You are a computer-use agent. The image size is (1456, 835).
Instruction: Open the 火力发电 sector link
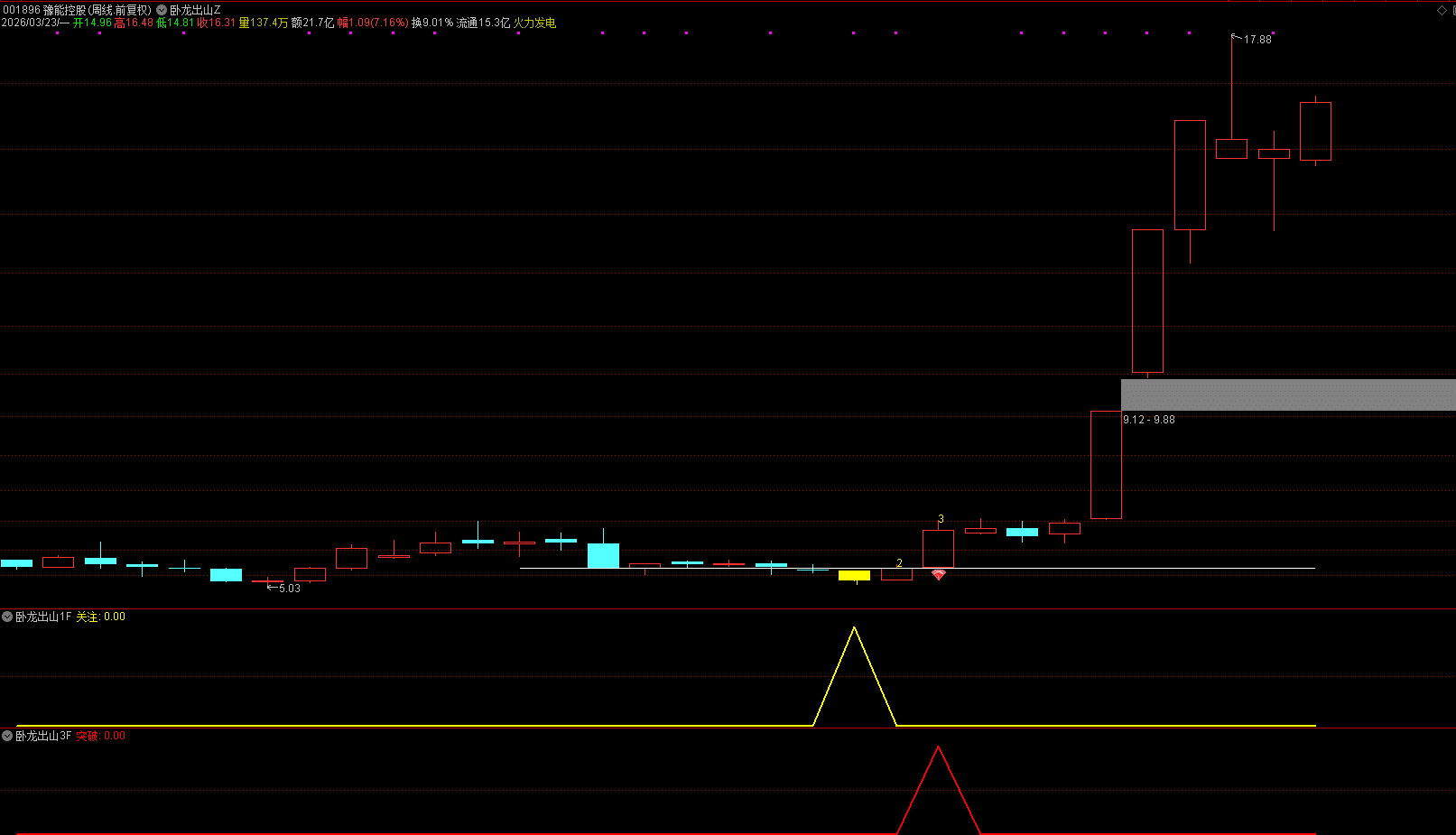click(x=534, y=23)
